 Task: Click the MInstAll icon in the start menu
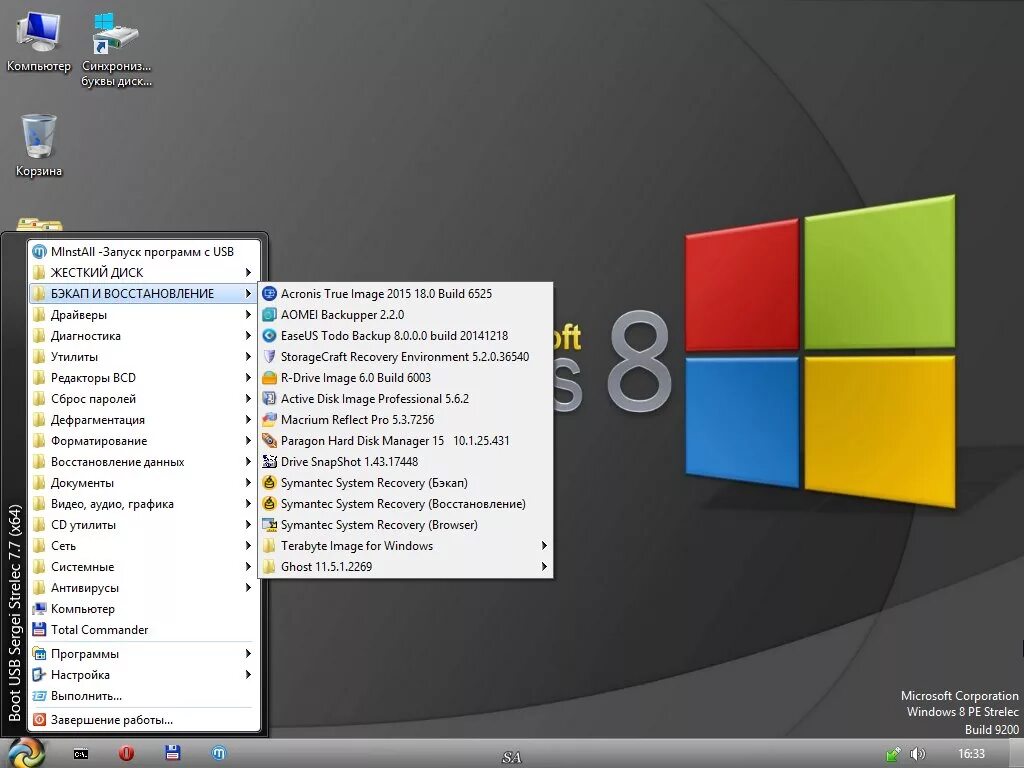pyautogui.click(x=39, y=251)
